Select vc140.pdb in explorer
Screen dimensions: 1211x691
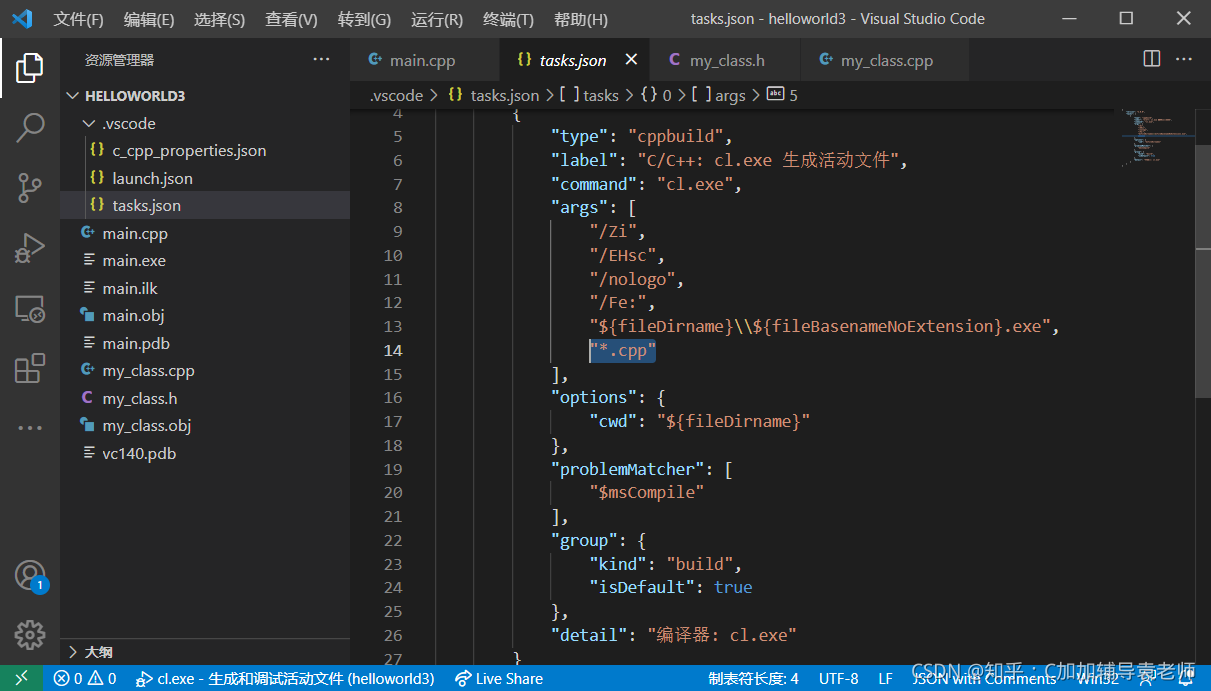tap(205, 453)
